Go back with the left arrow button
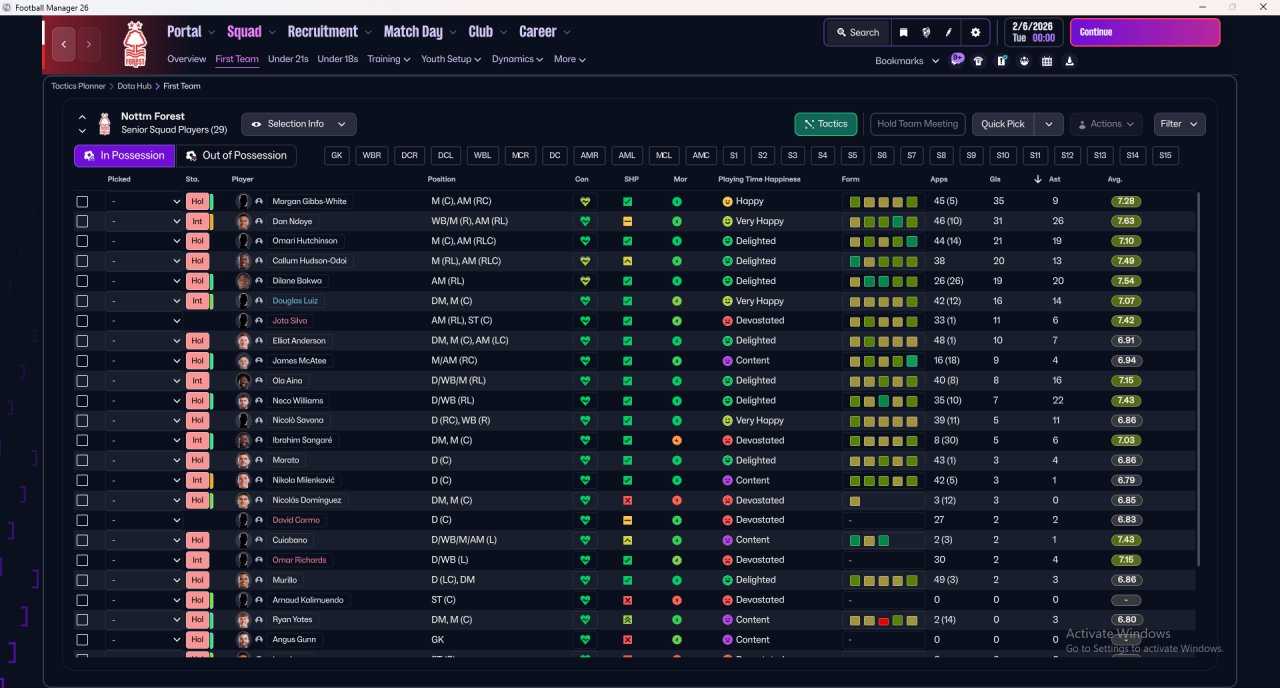The width and height of the screenshot is (1280, 688). (64, 44)
